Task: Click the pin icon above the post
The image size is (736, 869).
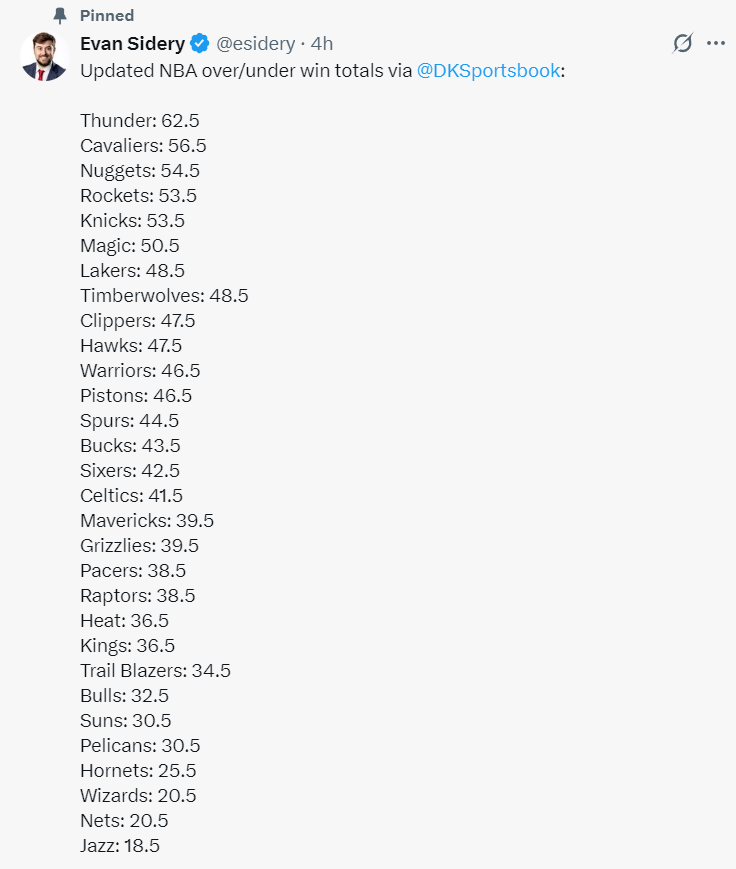Action: click(x=60, y=16)
